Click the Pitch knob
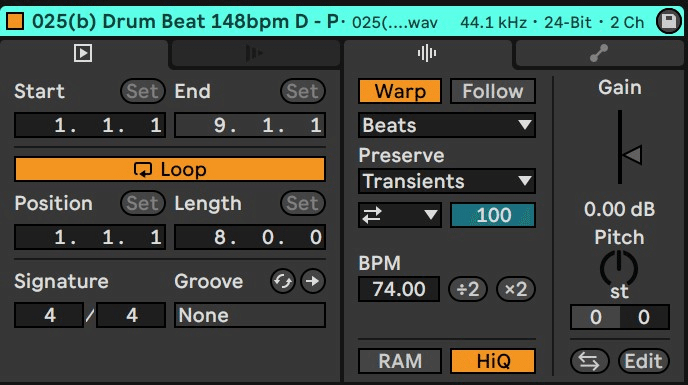The height and width of the screenshot is (385, 688). pos(619,268)
